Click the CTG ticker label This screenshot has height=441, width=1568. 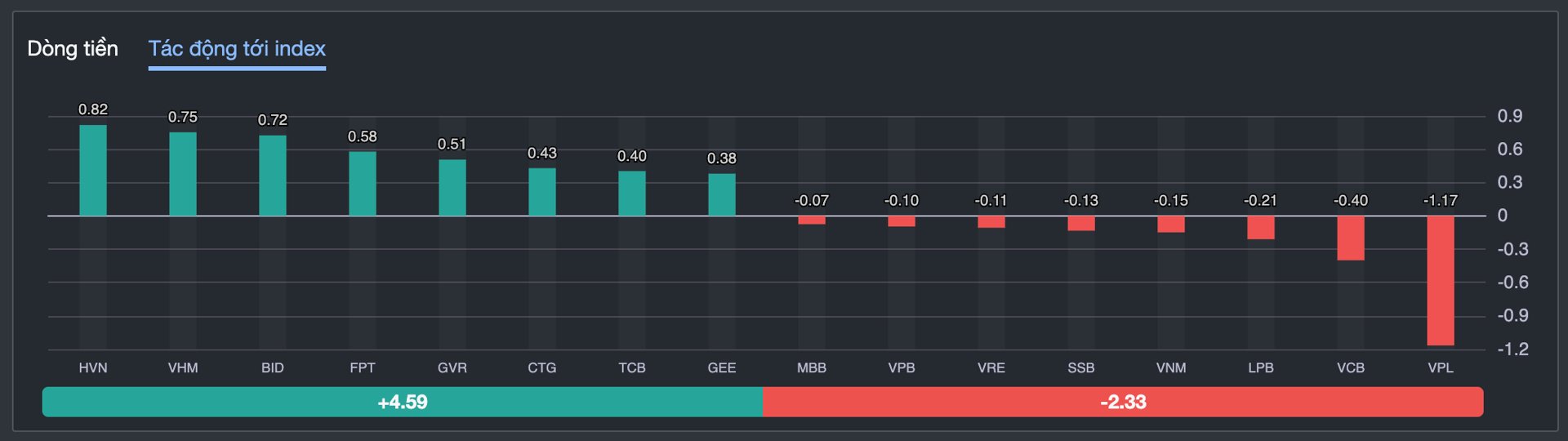click(x=542, y=367)
